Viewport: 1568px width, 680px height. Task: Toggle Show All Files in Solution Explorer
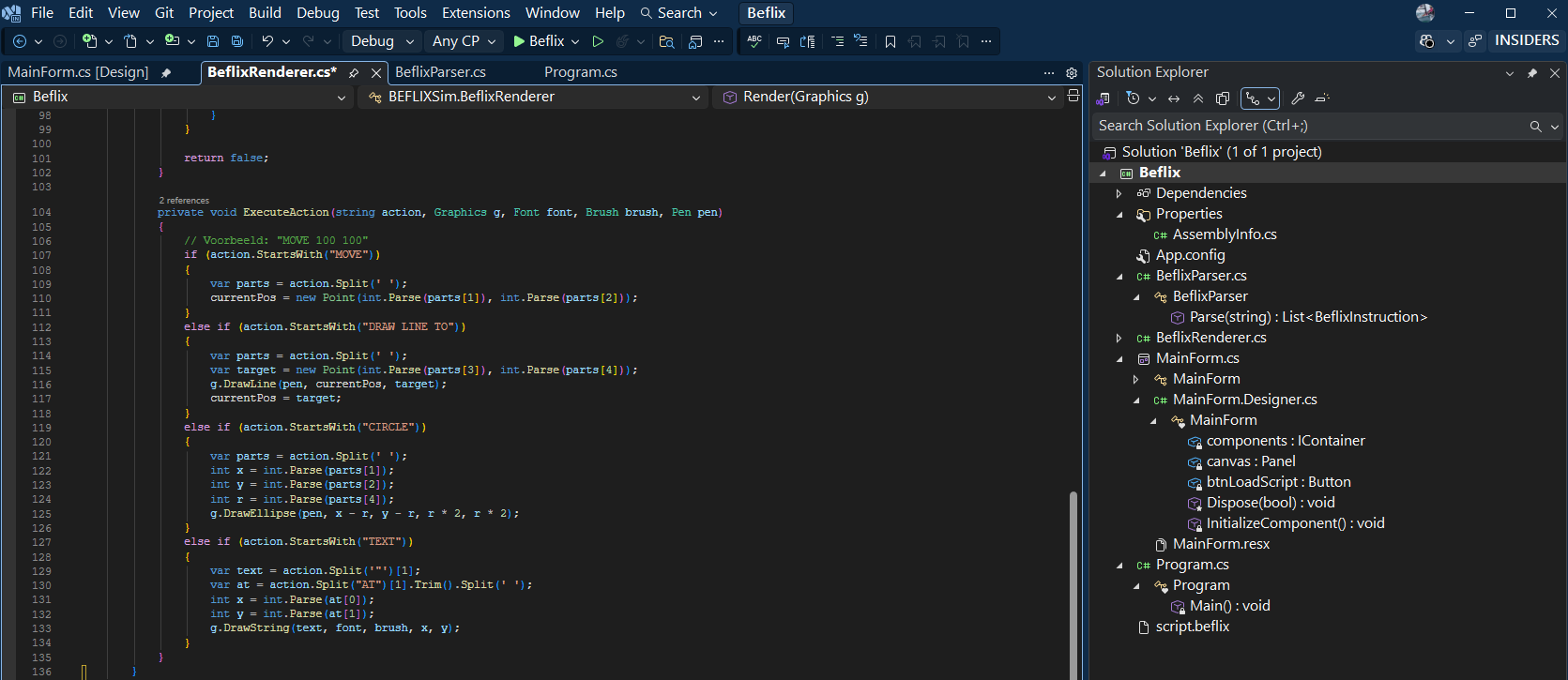(x=1223, y=98)
